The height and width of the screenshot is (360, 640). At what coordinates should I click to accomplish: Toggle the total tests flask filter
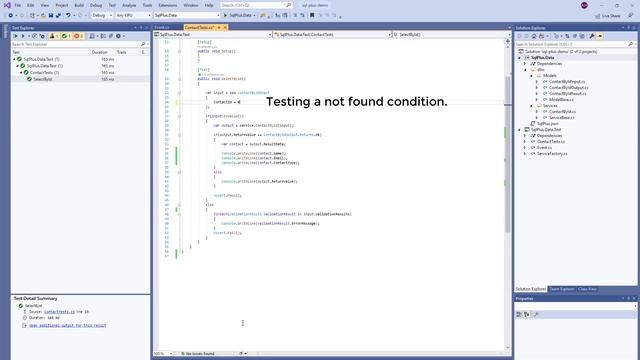54,36
